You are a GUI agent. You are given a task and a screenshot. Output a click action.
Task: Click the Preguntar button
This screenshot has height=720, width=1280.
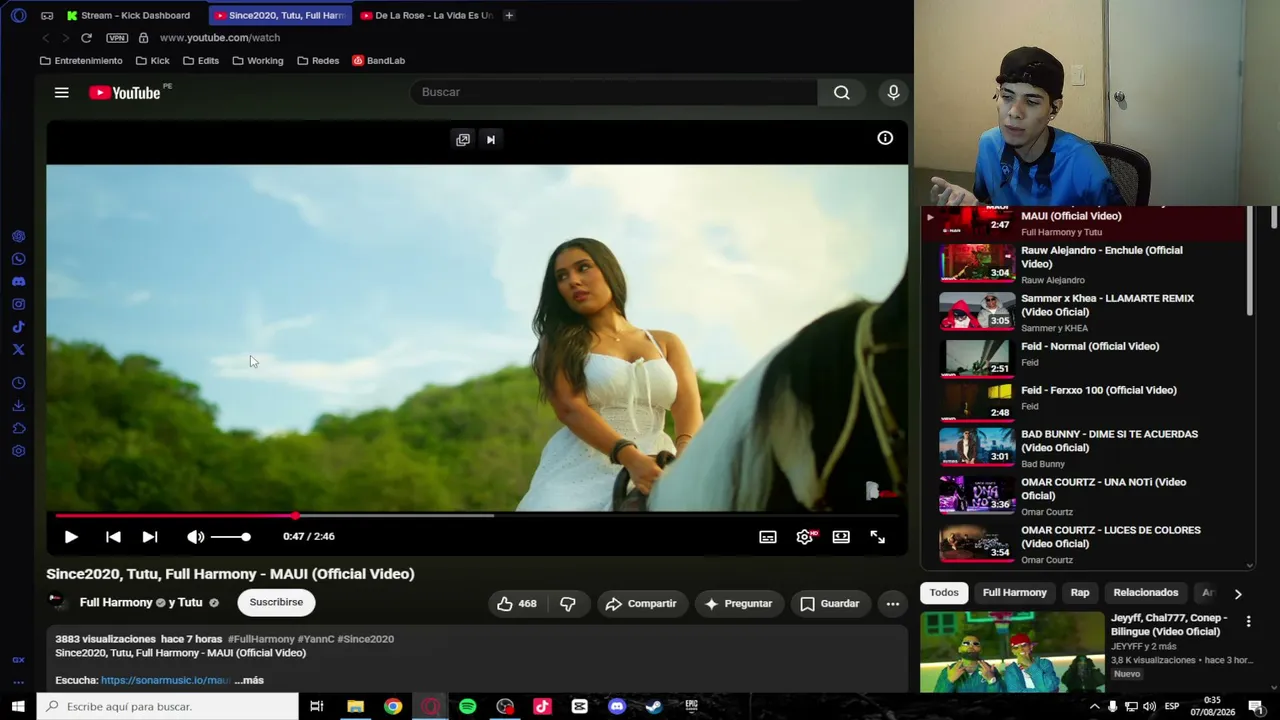click(739, 603)
